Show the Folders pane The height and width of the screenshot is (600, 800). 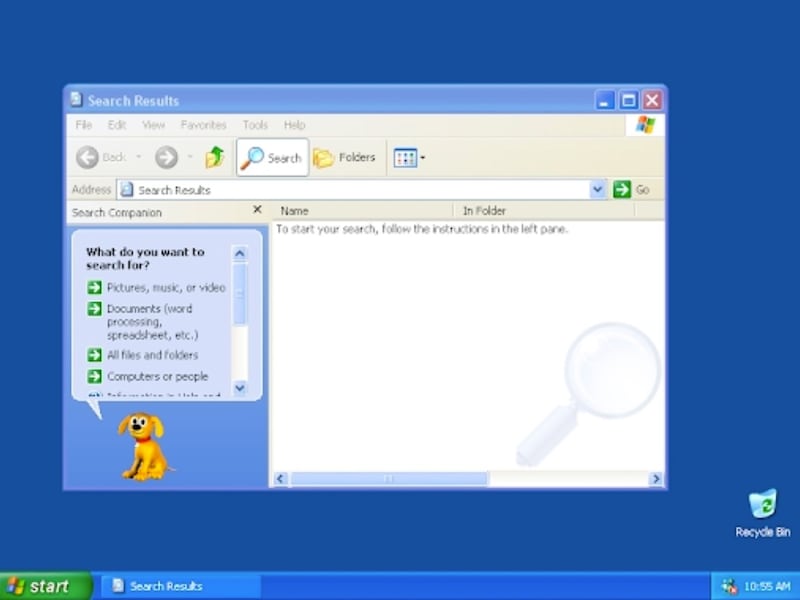(x=345, y=158)
